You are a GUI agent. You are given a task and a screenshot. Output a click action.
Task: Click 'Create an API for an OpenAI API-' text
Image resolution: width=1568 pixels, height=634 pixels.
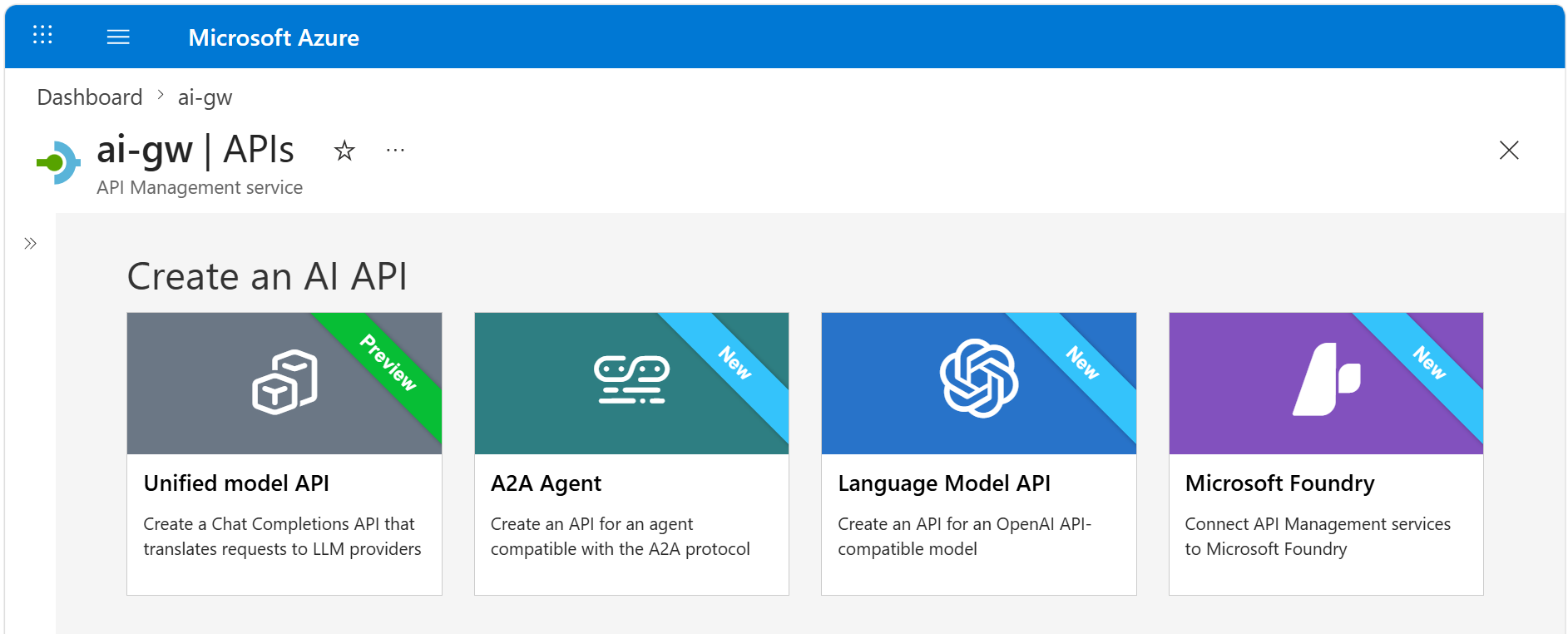click(965, 524)
